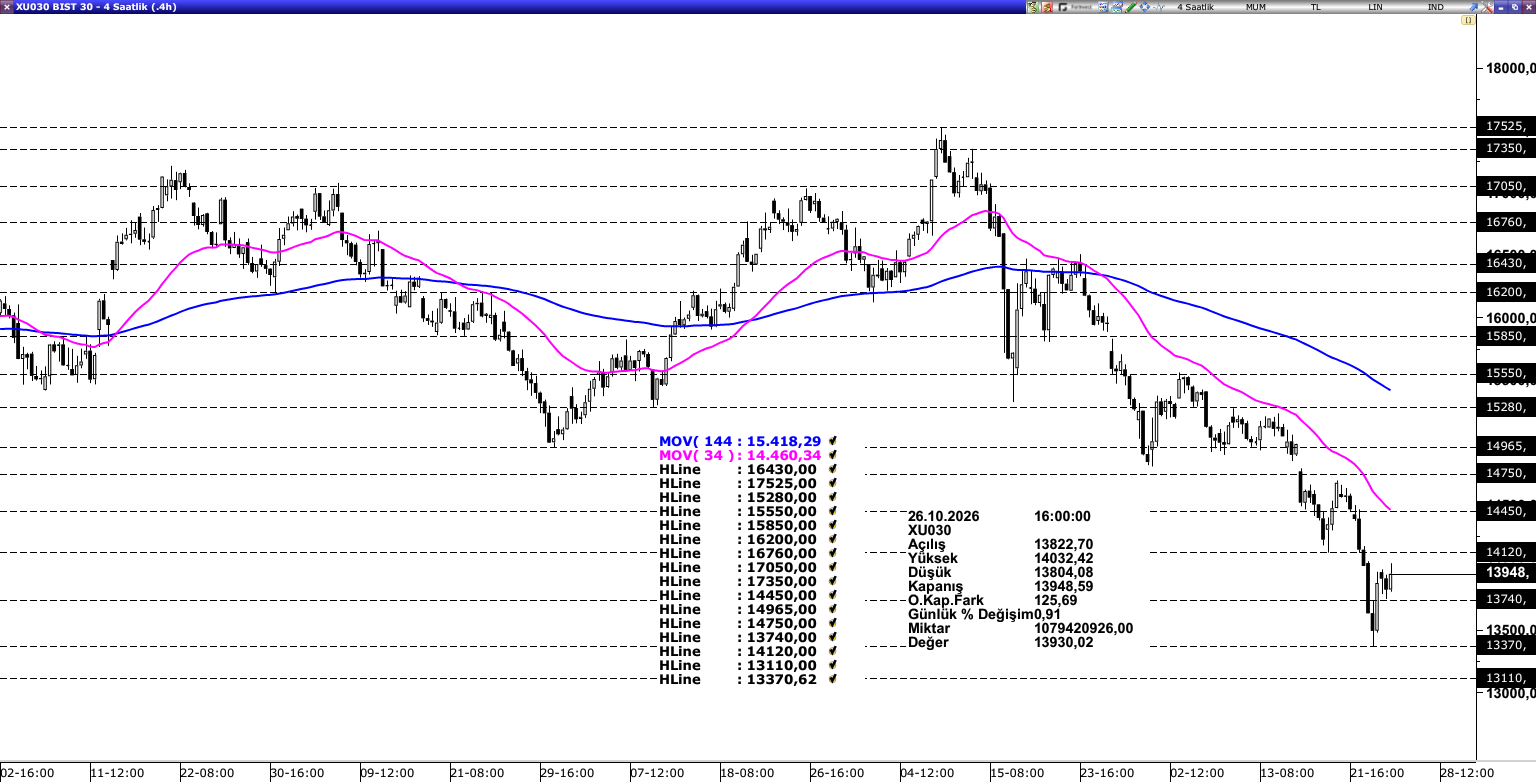1536x782 pixels.
Task: Click the 13110 price tag on axis
Action: 1506,678
